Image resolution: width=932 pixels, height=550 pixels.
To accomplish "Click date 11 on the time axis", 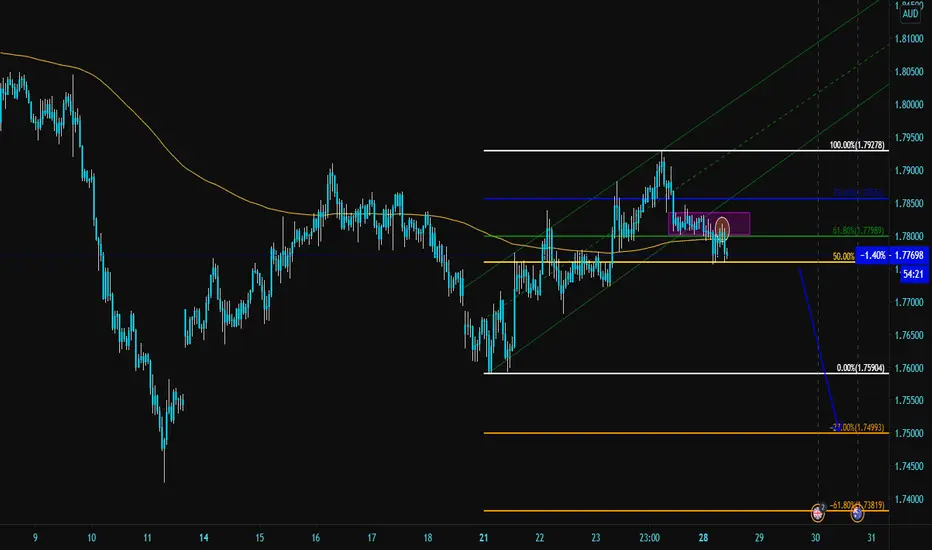I will tap(147, 538).
